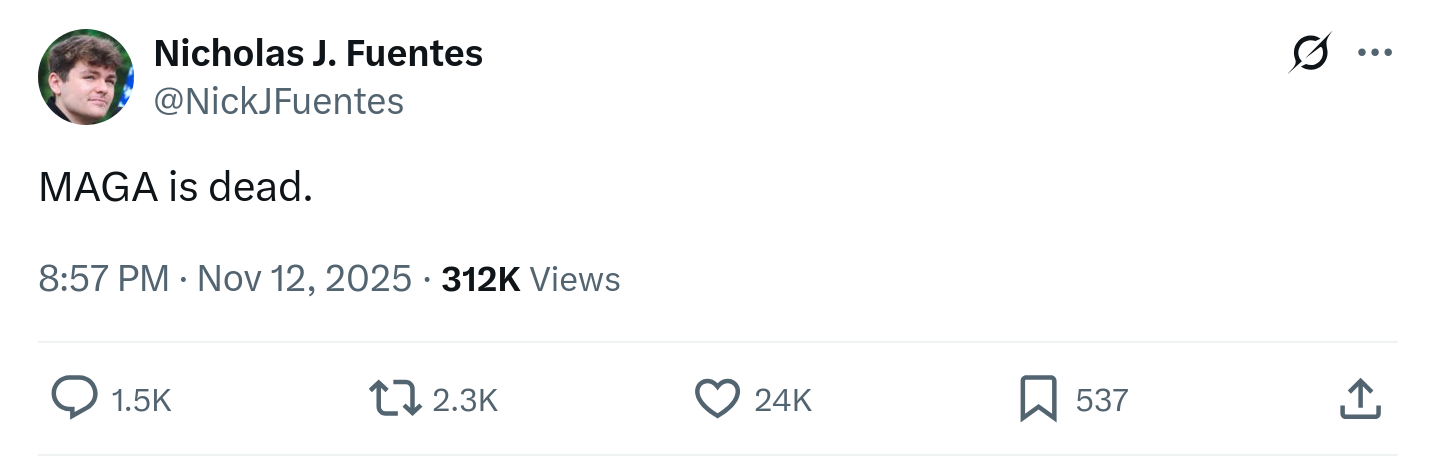The image size is (1435, 456).
Task: Click the share upload icon
Action: (1360, 400)
